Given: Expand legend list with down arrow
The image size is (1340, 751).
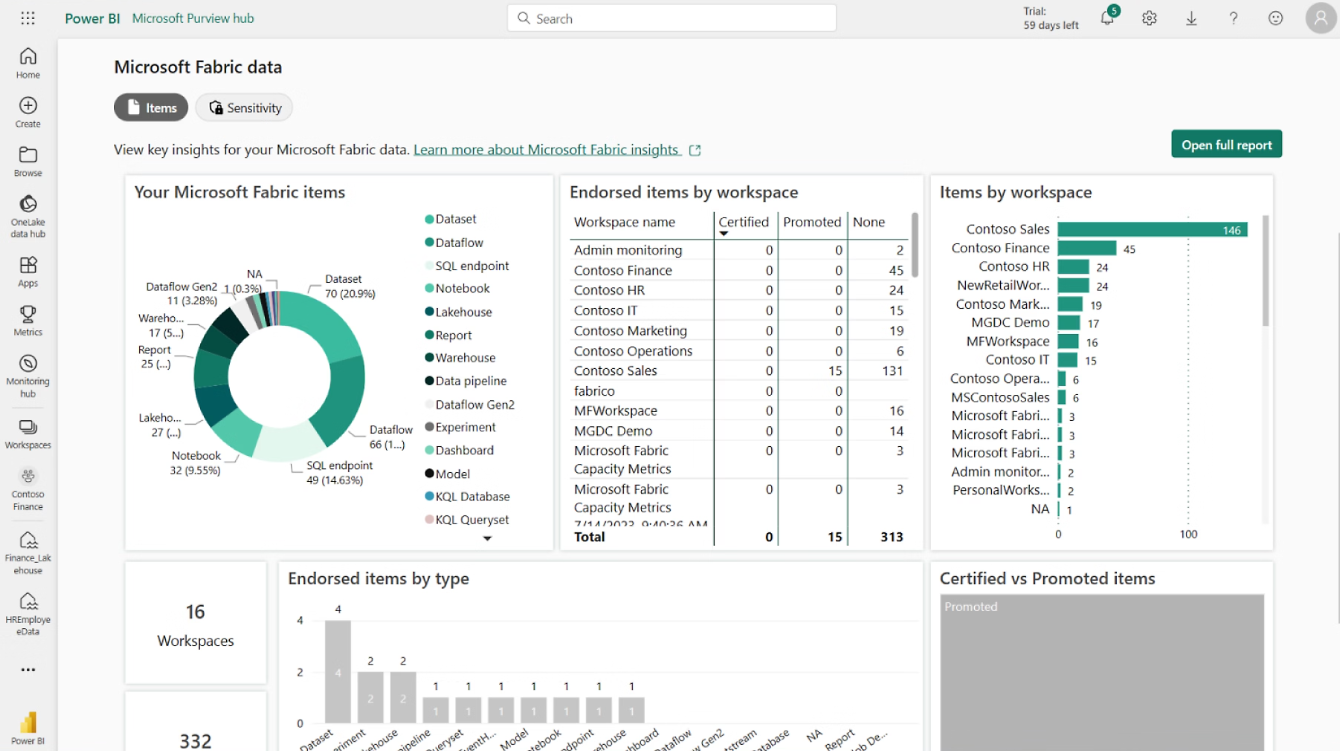Looking at the screenshot, I should (x=488, y=539).
